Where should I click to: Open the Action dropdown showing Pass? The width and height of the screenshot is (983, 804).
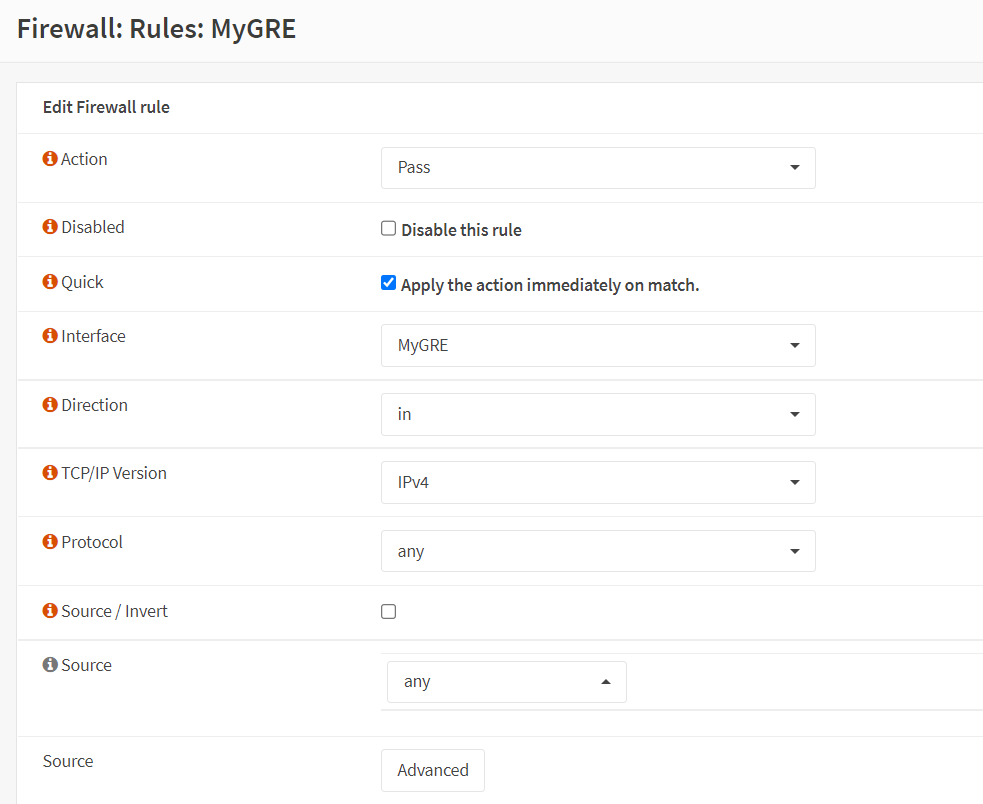(x=598, y=168)
